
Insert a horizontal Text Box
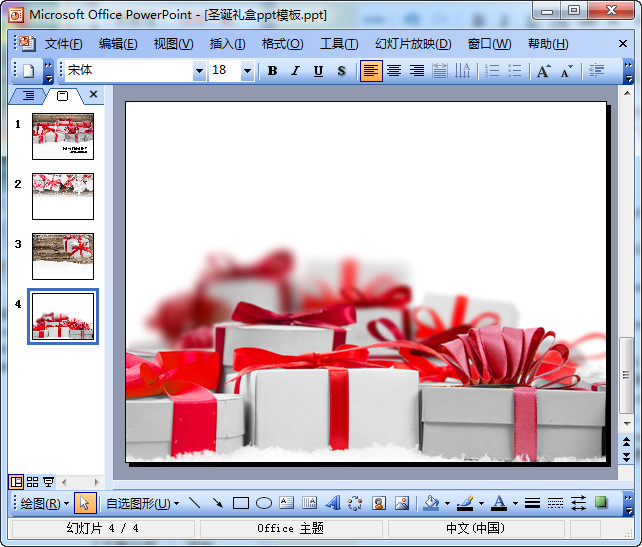287,503
